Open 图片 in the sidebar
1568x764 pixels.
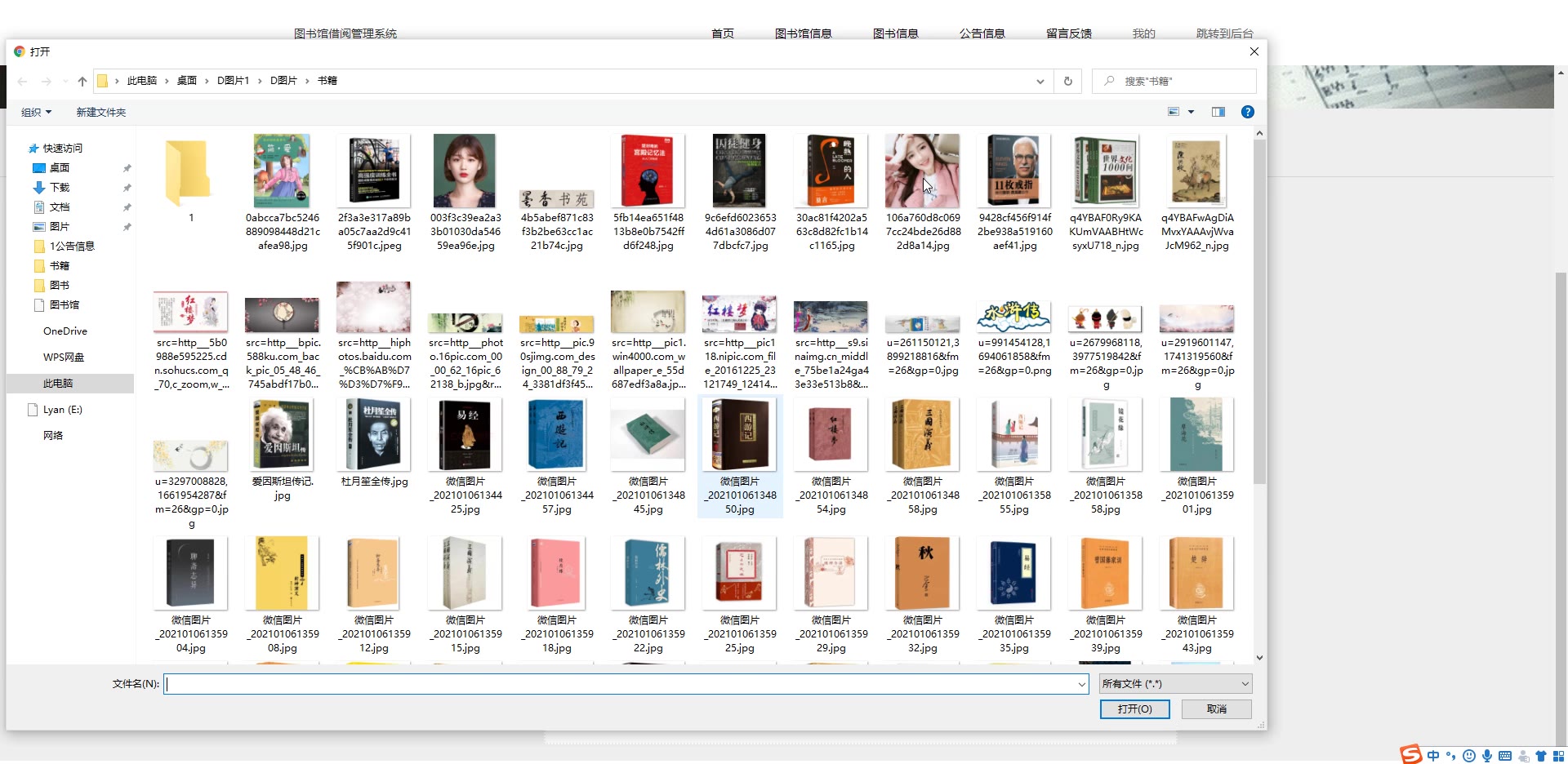point(59,226)
